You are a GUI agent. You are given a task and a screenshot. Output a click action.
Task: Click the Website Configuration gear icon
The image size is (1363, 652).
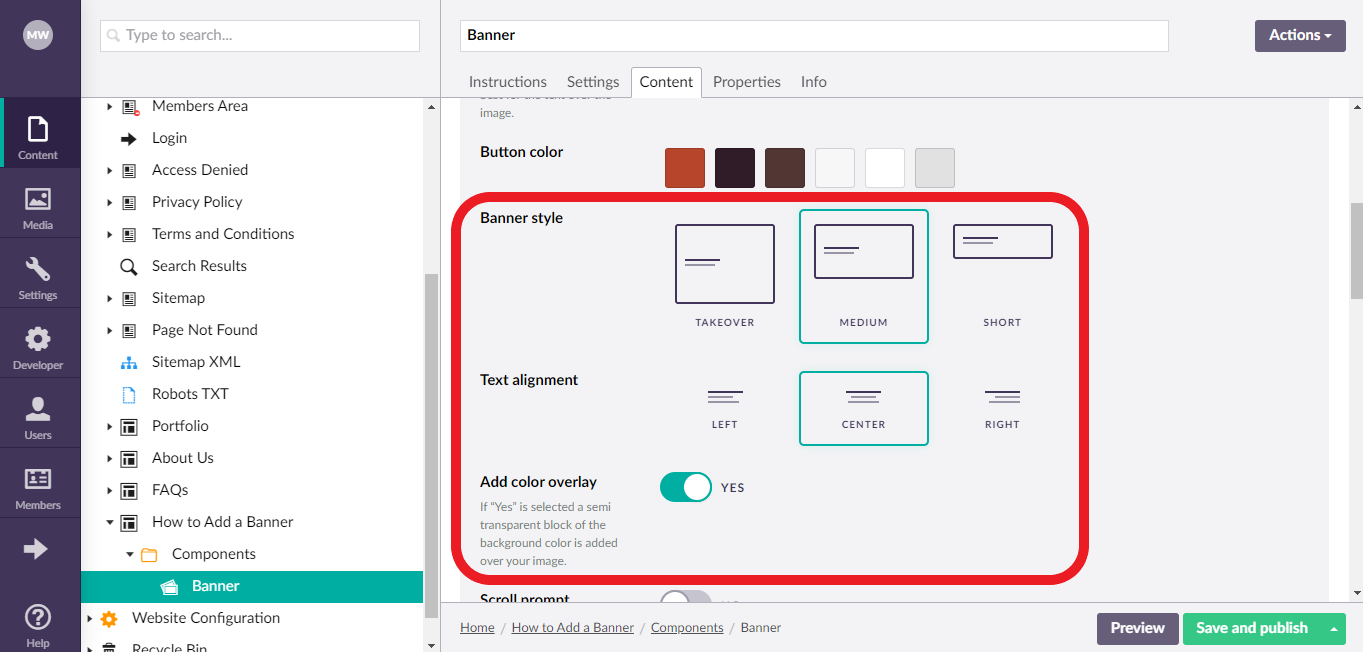(109, 618)
